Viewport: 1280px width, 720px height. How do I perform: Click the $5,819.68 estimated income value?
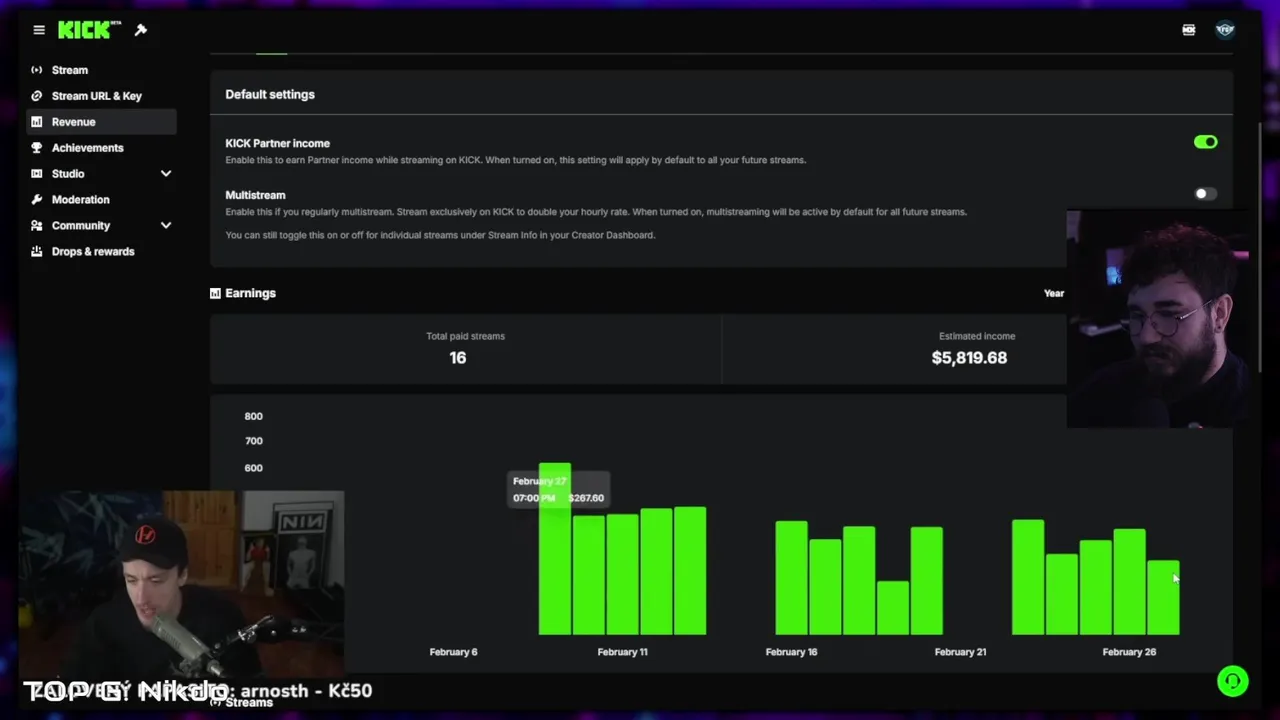pyautogui.click(x=969, y=358)
